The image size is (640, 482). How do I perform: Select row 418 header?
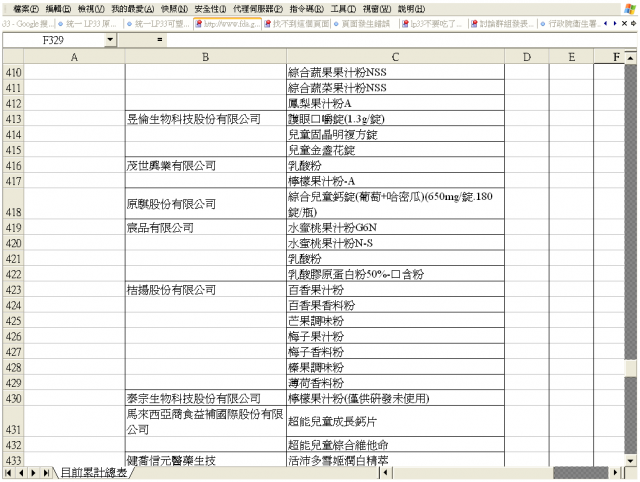point(13,204)
